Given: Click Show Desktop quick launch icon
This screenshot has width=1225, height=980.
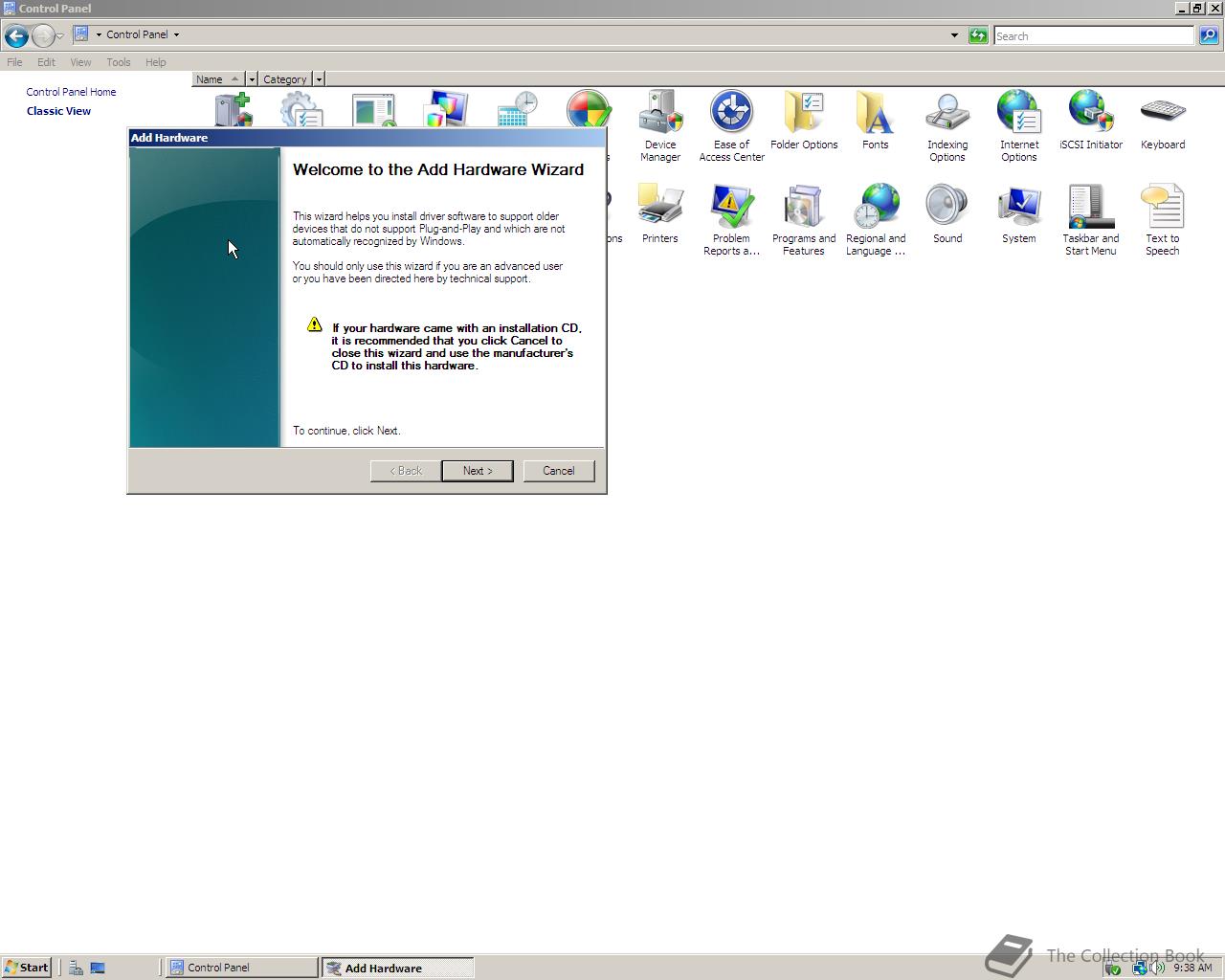Looking at the screenshot, I should point(98,968).
